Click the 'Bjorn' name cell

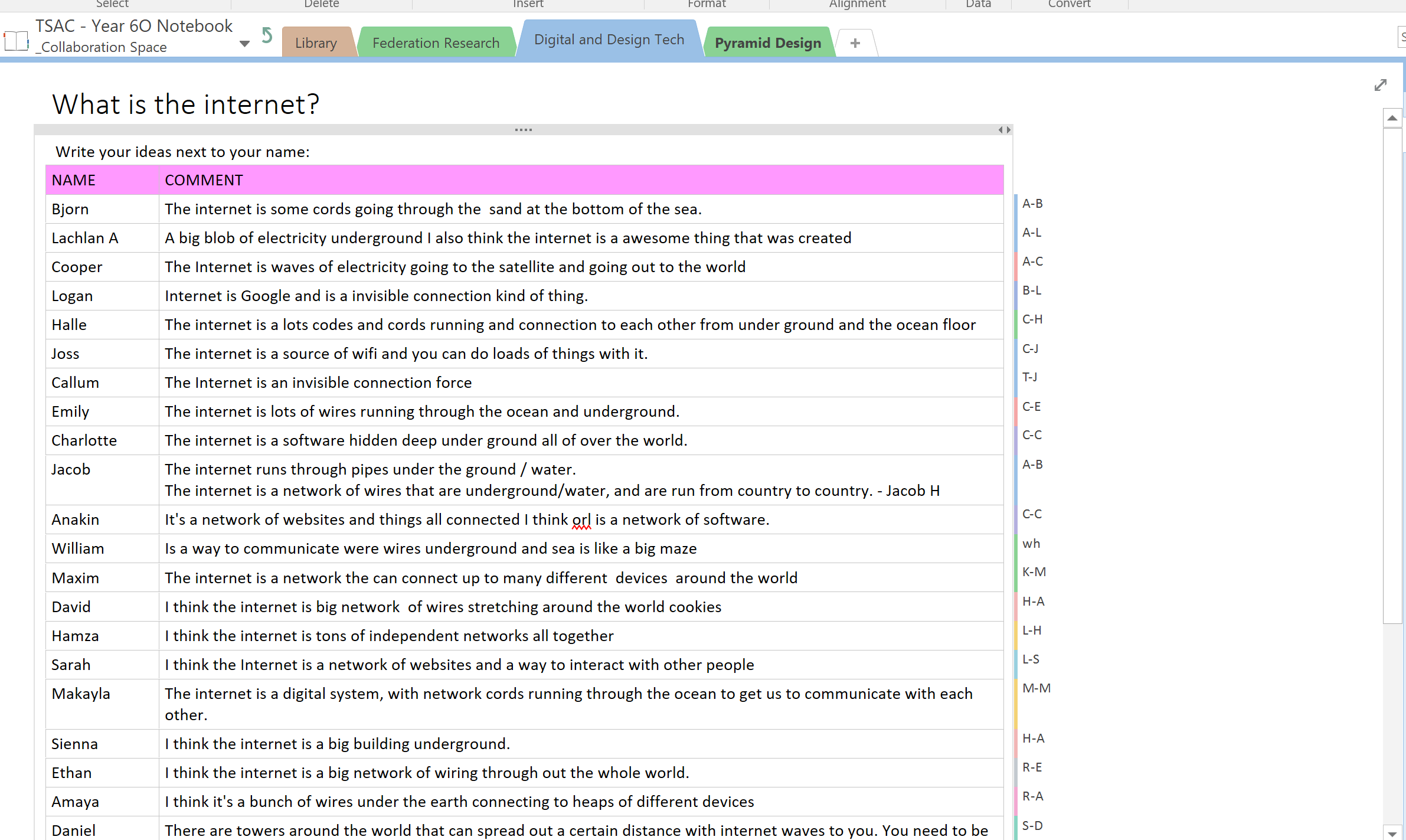pos(103,209)
